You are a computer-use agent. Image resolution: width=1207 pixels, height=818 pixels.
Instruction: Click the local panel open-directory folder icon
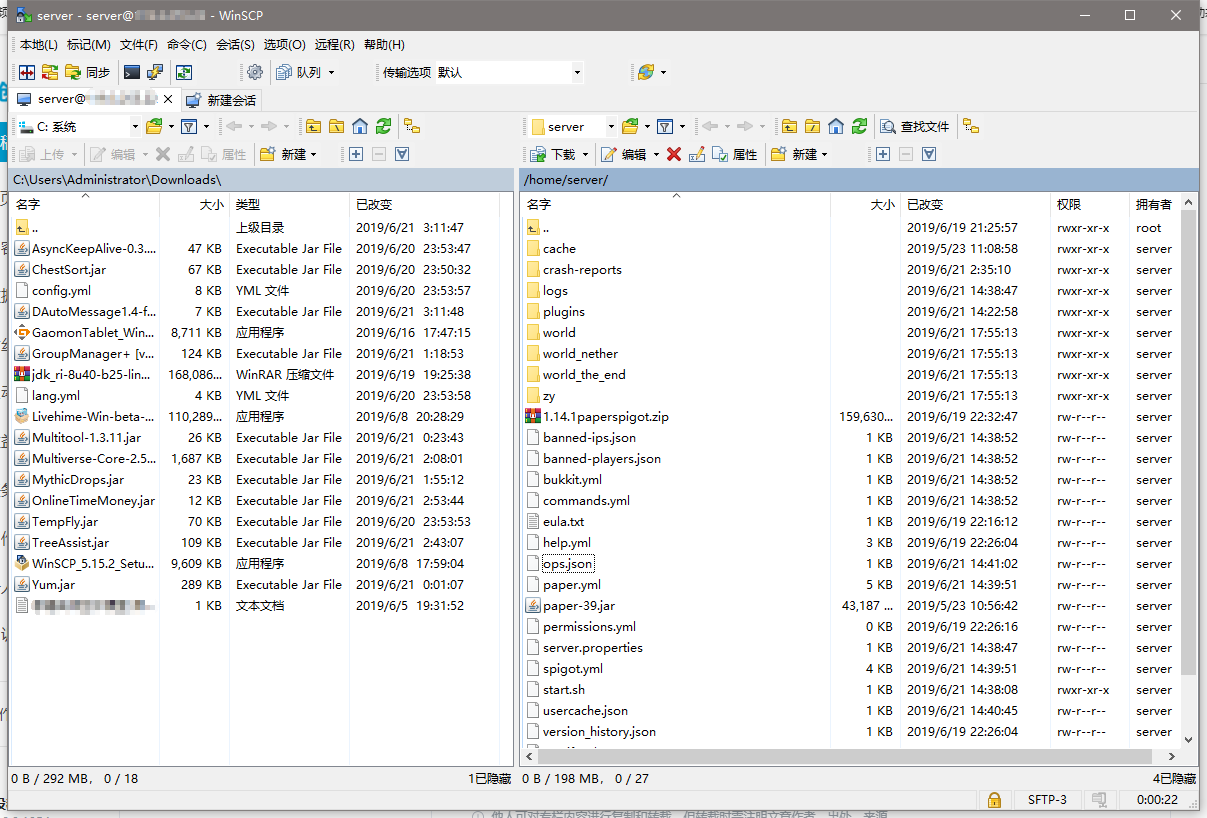click(x=154, y=126)
